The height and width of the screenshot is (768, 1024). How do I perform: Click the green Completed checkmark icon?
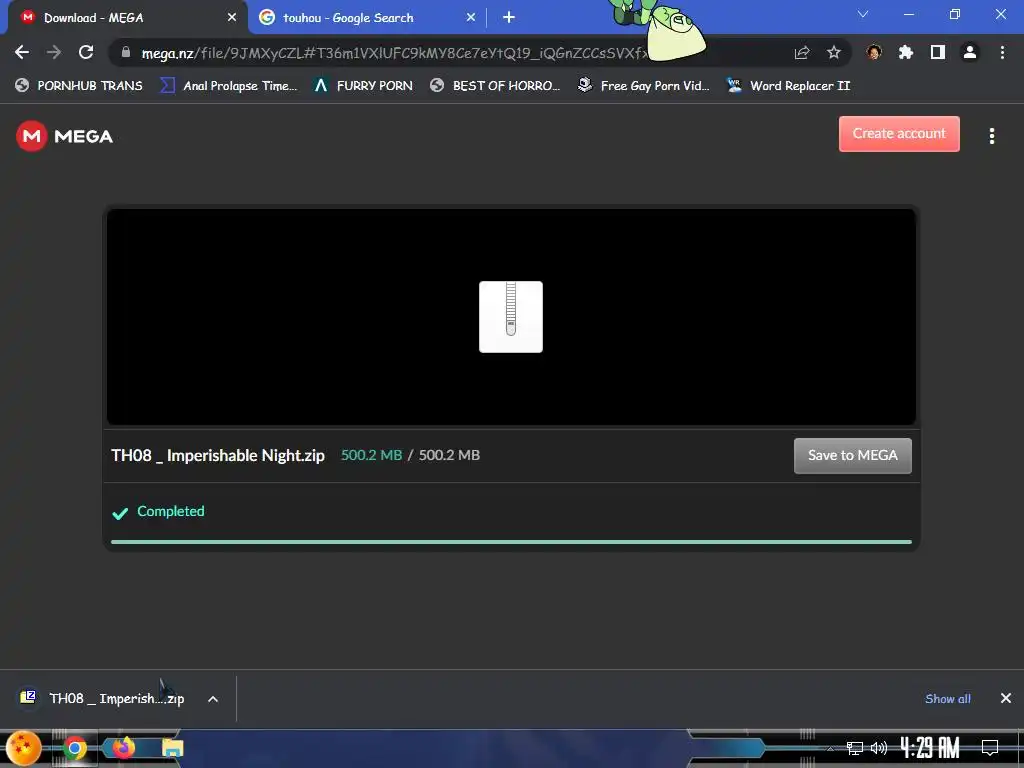tap(120, 513)
